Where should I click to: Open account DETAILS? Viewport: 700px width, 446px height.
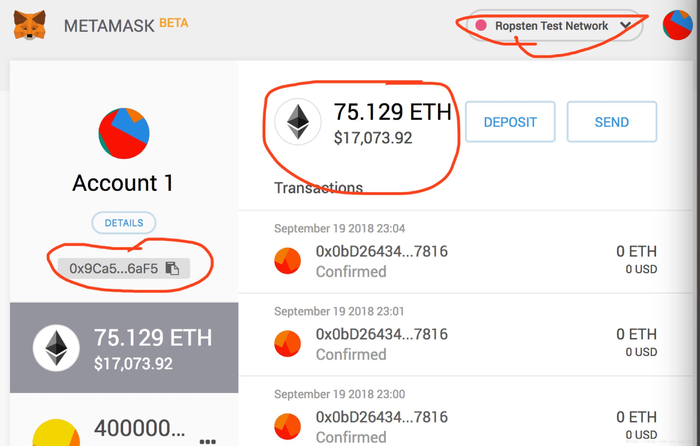click(124, 223)
